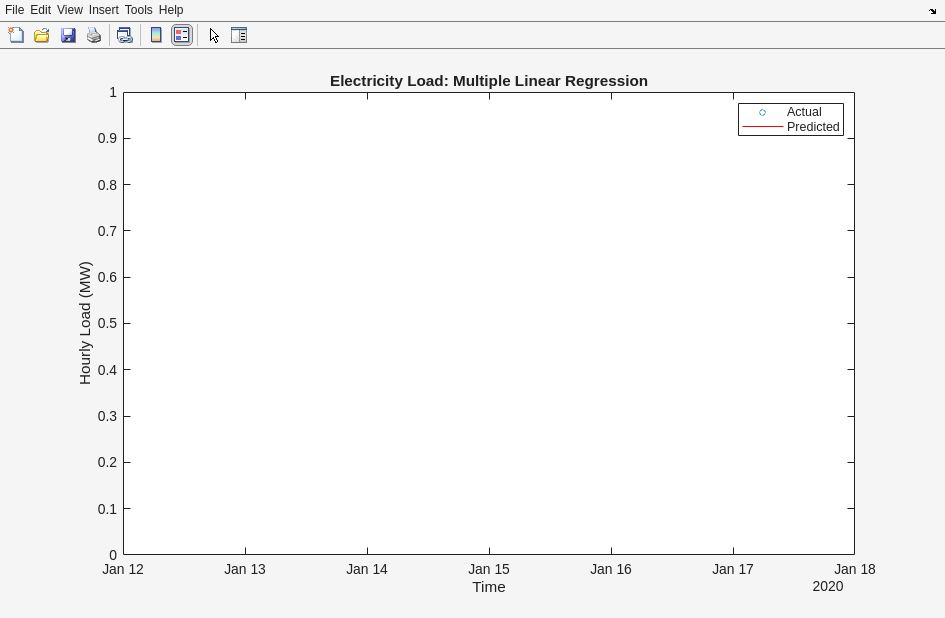Screen dimensions: 945x618
Task: Expand the Tools menu
Action: tap(138, 10)
